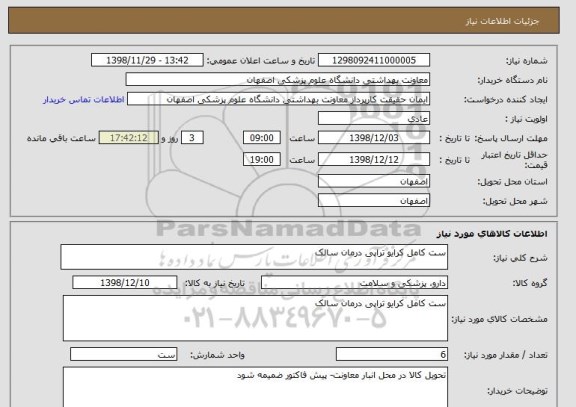Image resolution: width=576 pixels, height=407 pixels.
Task: Click the شهر محل تحویل label
Action: (515, 201)
